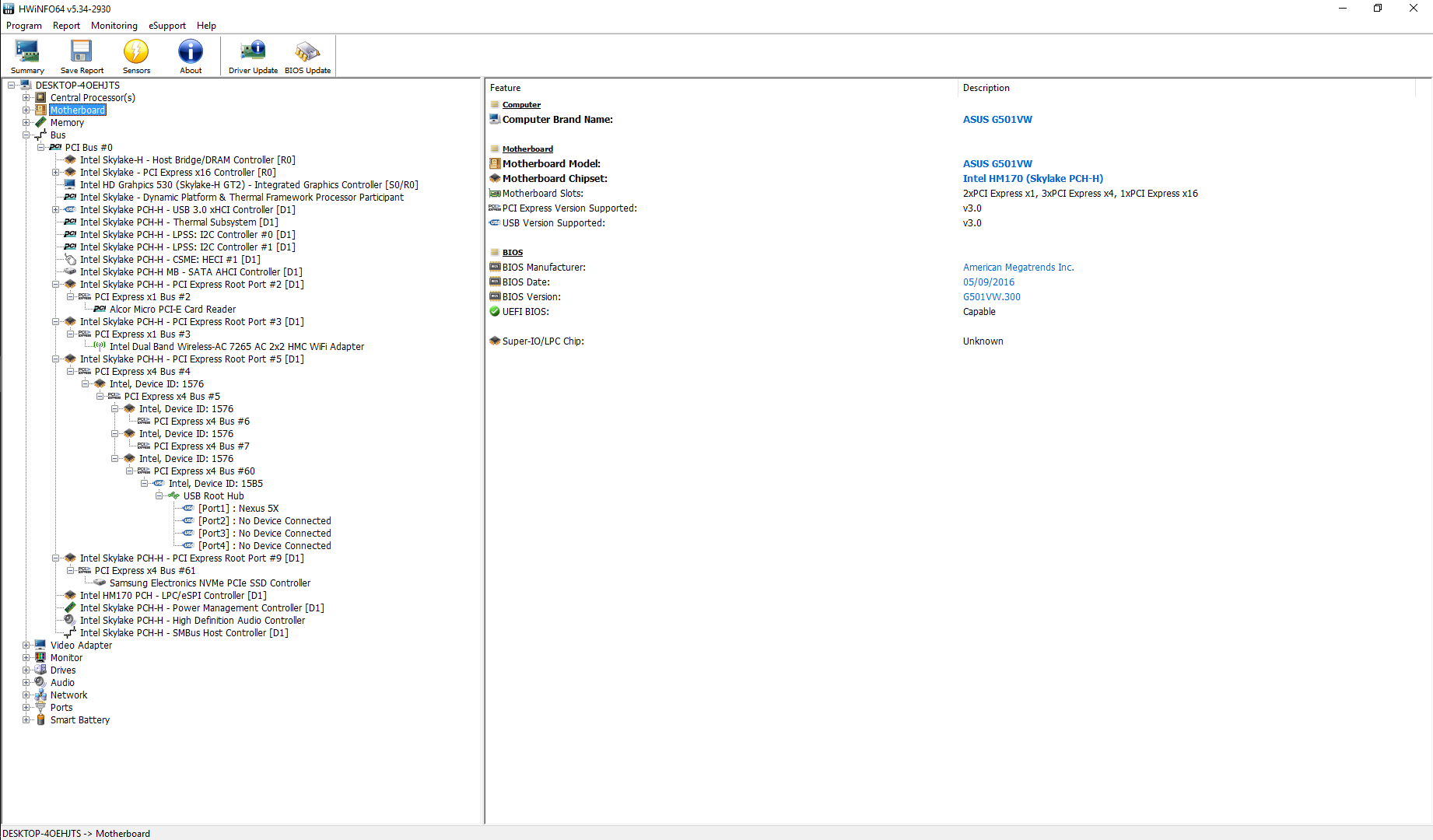The image size is (1433, 840).
Task: Expand the USB 3.0 xHCI Controller node
Action: pyautogui.click(x=55, y=209)
